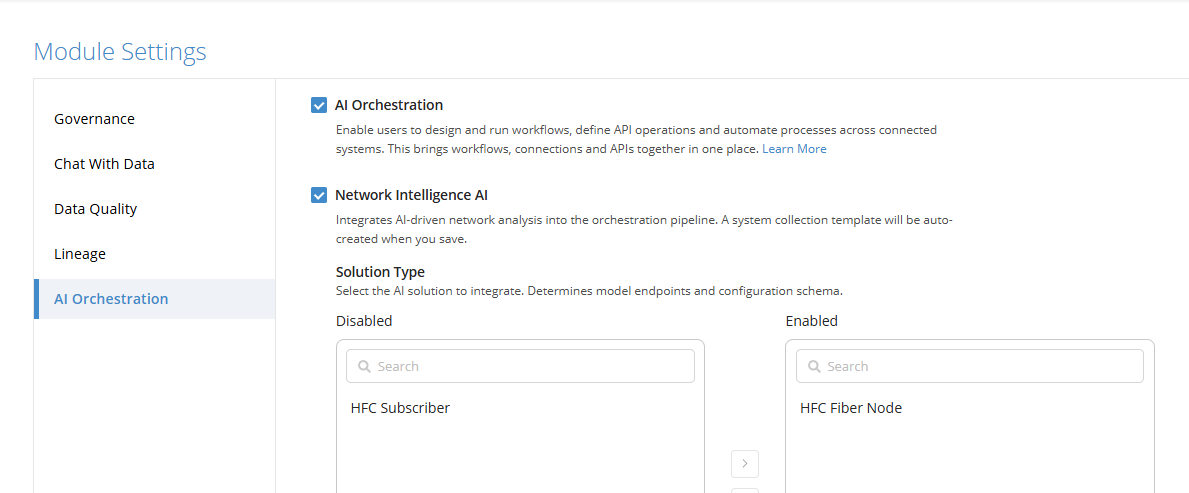Uncheck the AI Orchestration checkbox

point(319,105)
